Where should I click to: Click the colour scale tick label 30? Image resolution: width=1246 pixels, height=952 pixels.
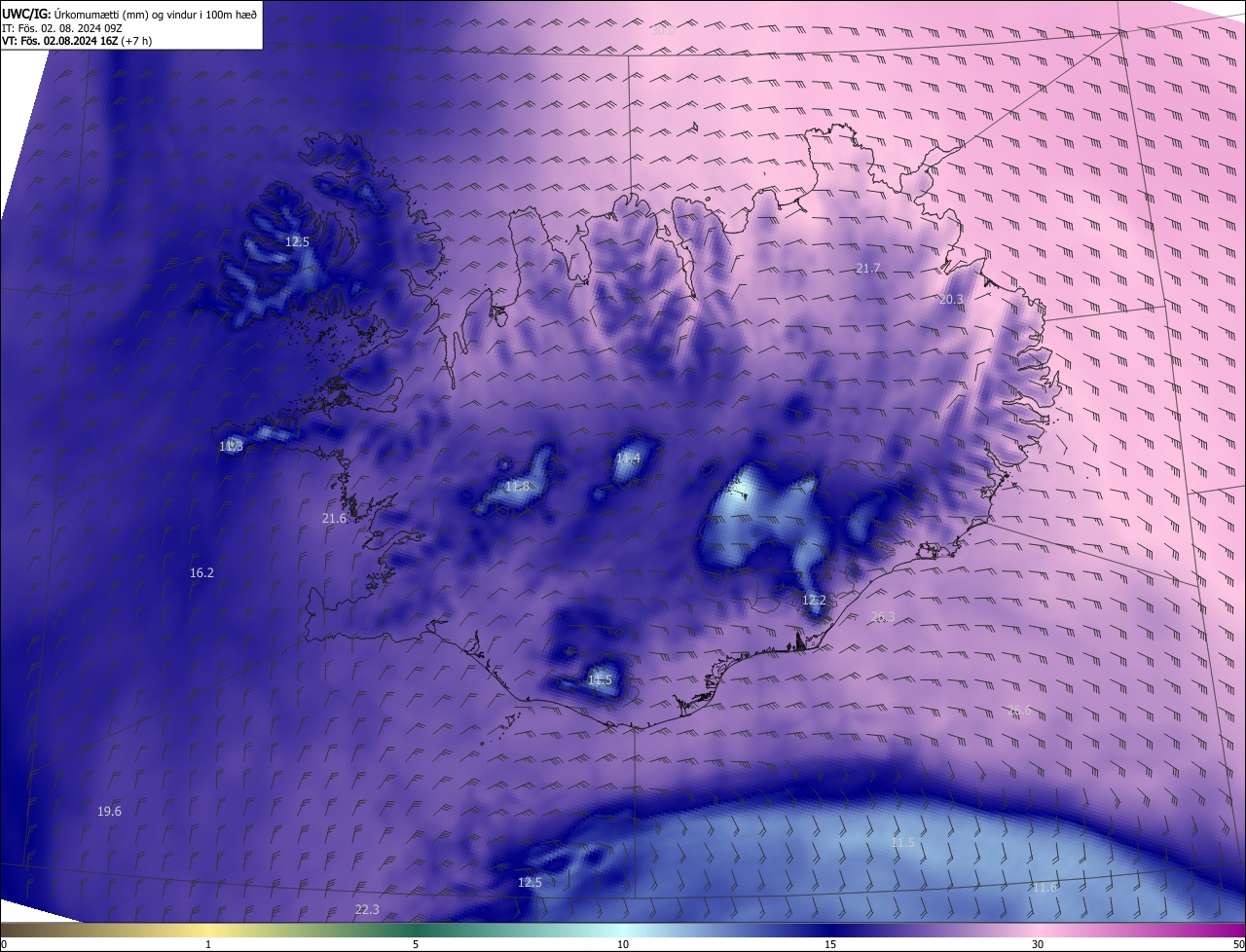coord(1038,945)
